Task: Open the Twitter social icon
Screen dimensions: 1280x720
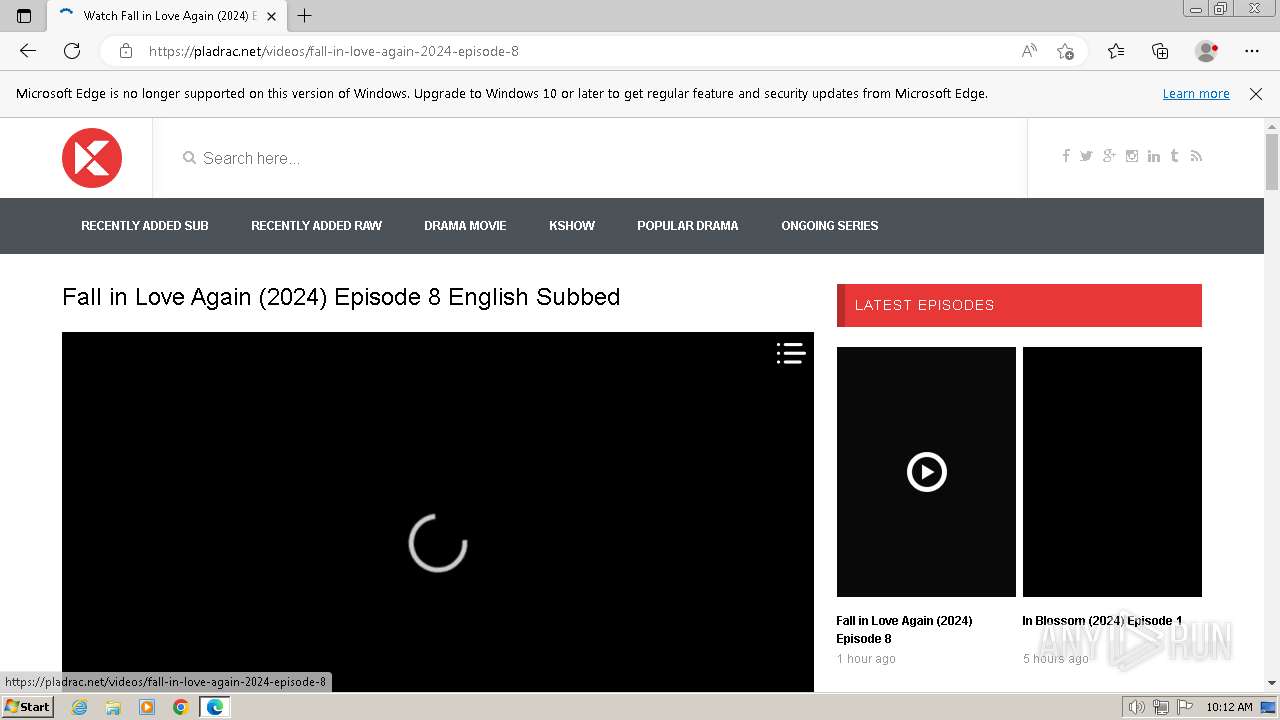Action: click(x=1086, y=156)
